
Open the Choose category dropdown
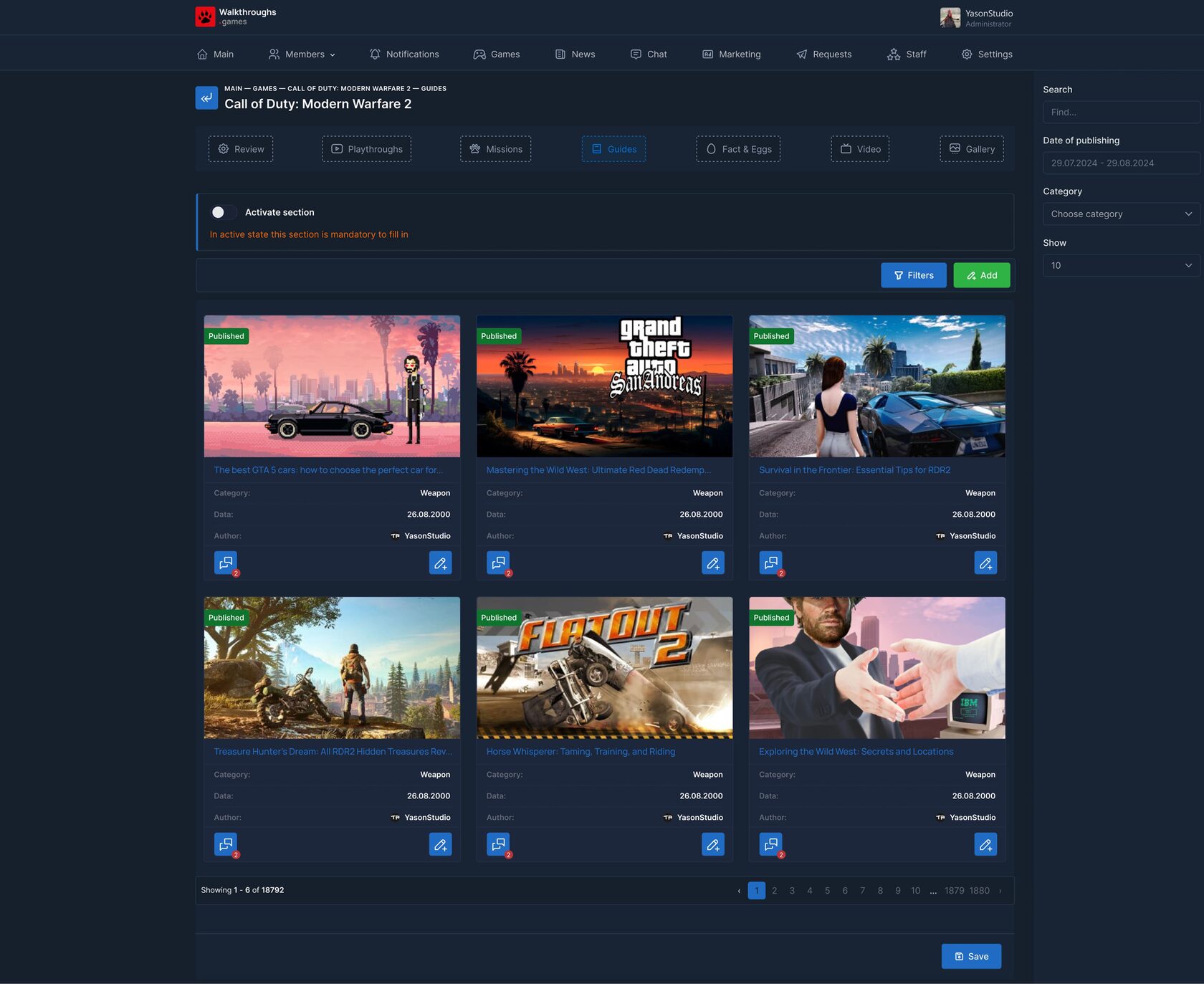pyautogui.click(x=1121, y=214)
